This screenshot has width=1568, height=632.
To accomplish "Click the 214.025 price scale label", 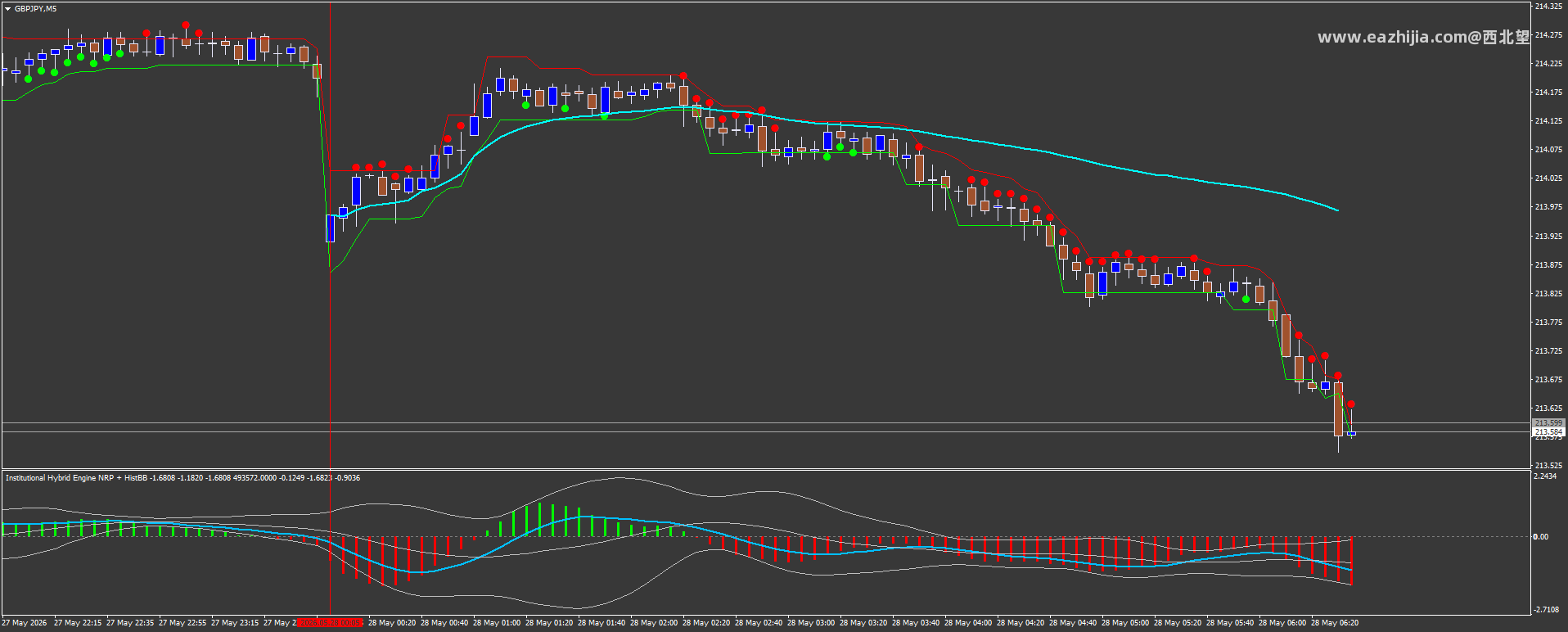I will [x=1548, y=178].
